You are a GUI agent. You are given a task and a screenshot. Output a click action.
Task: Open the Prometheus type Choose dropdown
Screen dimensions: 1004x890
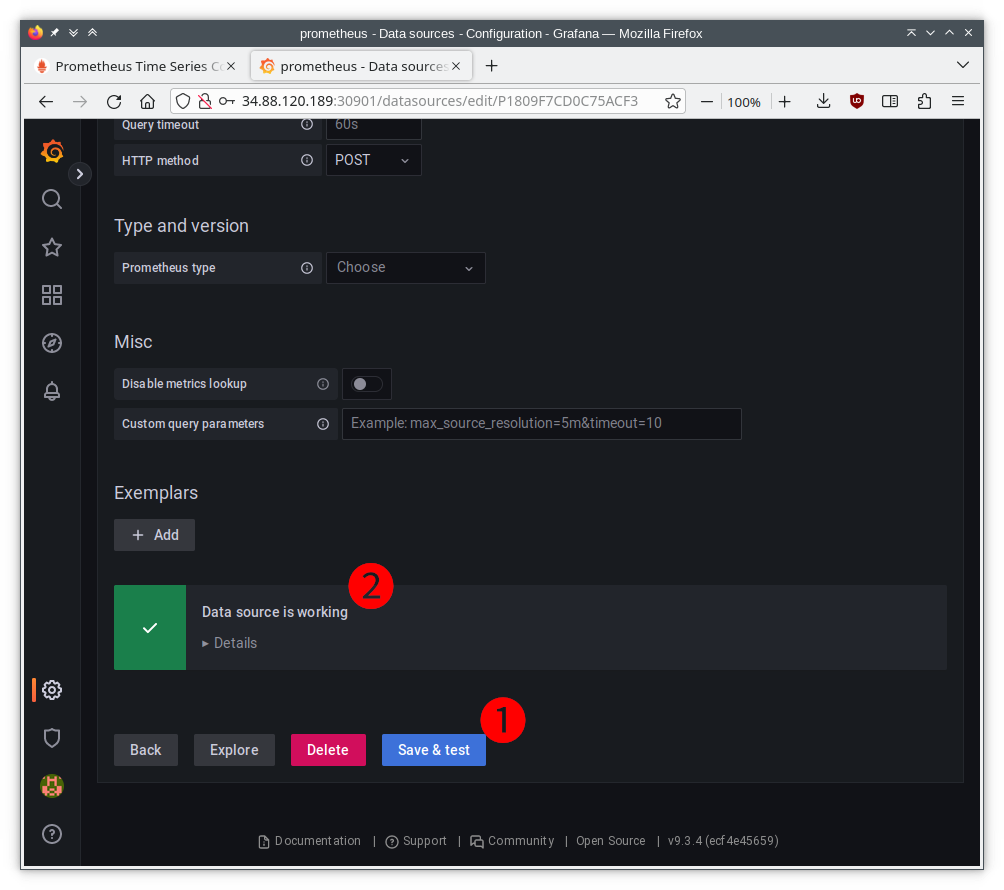pyautogui.click(x=405, y=268)
